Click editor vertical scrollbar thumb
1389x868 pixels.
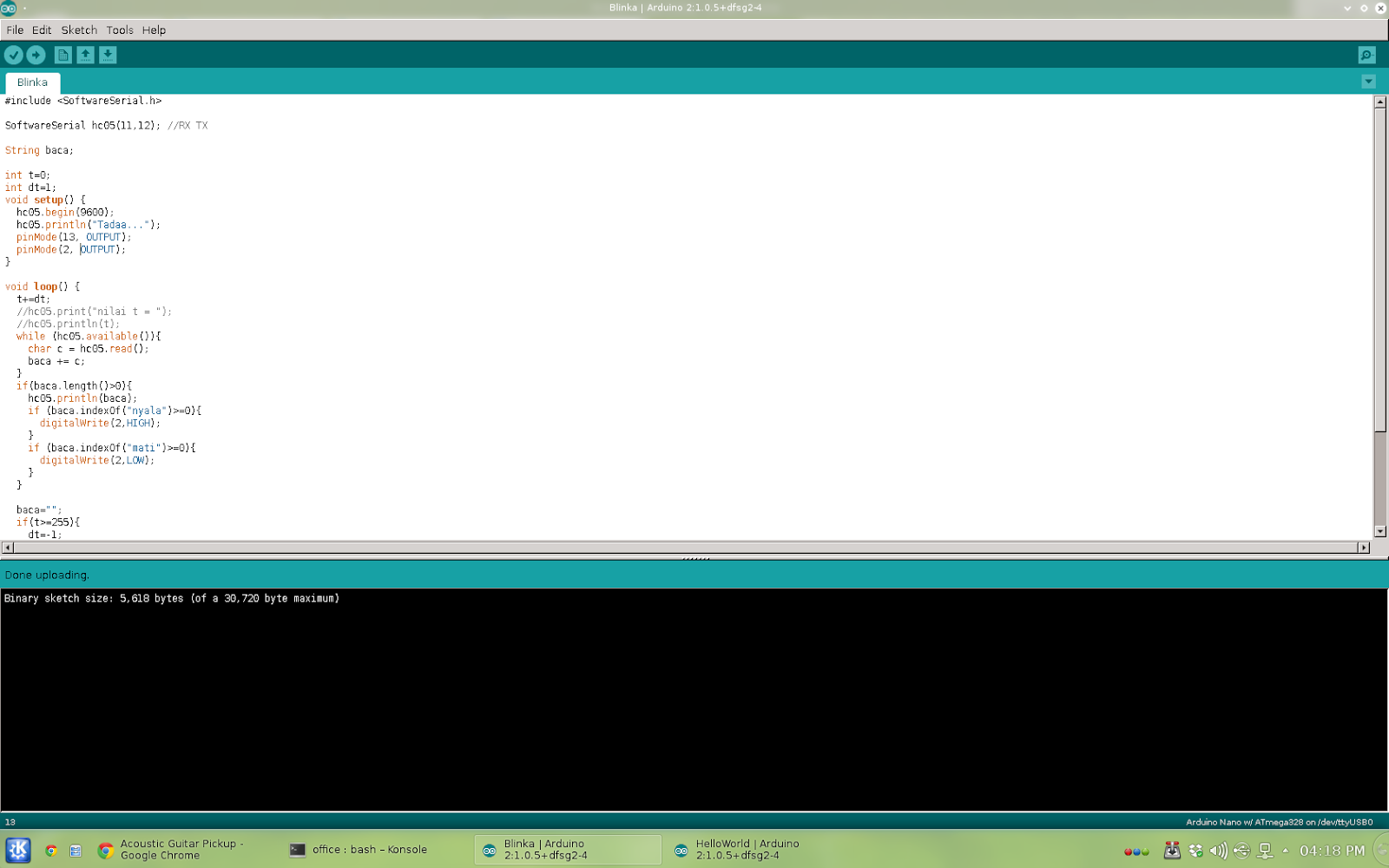point(1380,269)
